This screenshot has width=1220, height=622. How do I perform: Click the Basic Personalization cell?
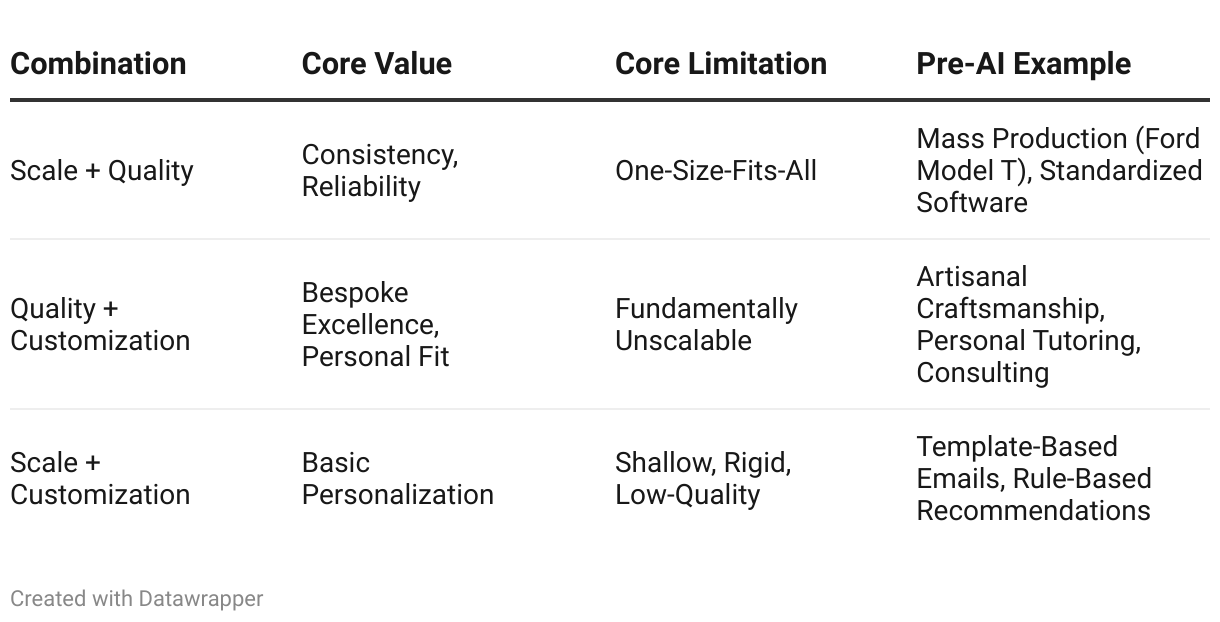pyautogui.click(x=397, y=479)
